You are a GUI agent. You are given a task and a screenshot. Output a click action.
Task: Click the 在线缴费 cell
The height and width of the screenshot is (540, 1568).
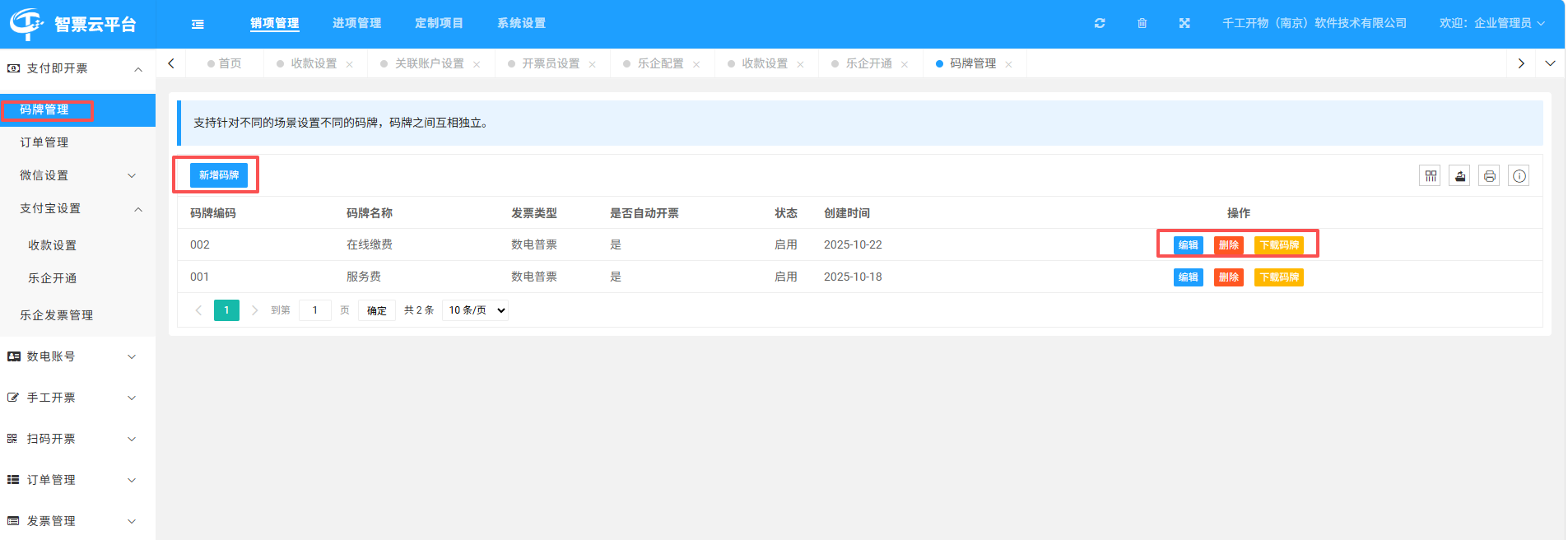[370, 244]
